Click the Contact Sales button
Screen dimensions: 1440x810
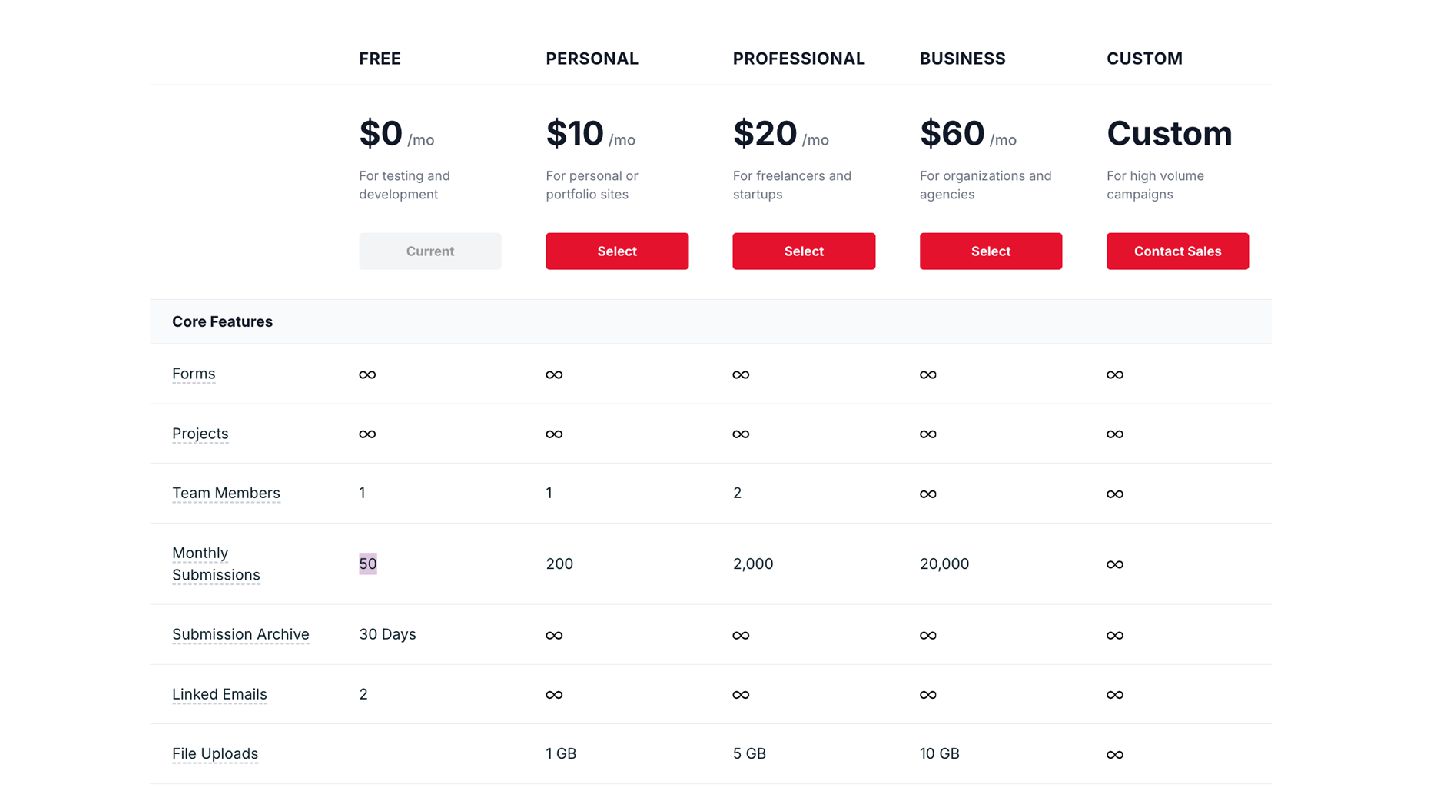(x=1178, y=251)
